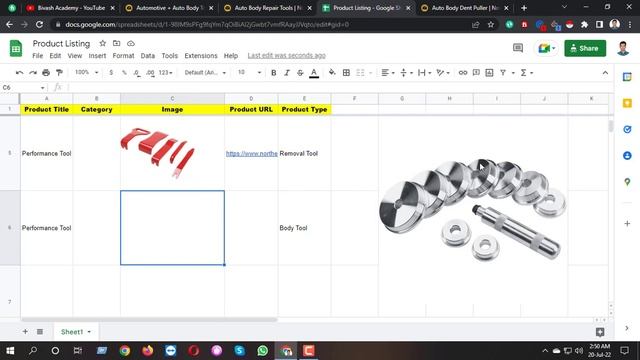640x360 pixels.
Task: Insert comment from toolbar
Action: [476, 73]
